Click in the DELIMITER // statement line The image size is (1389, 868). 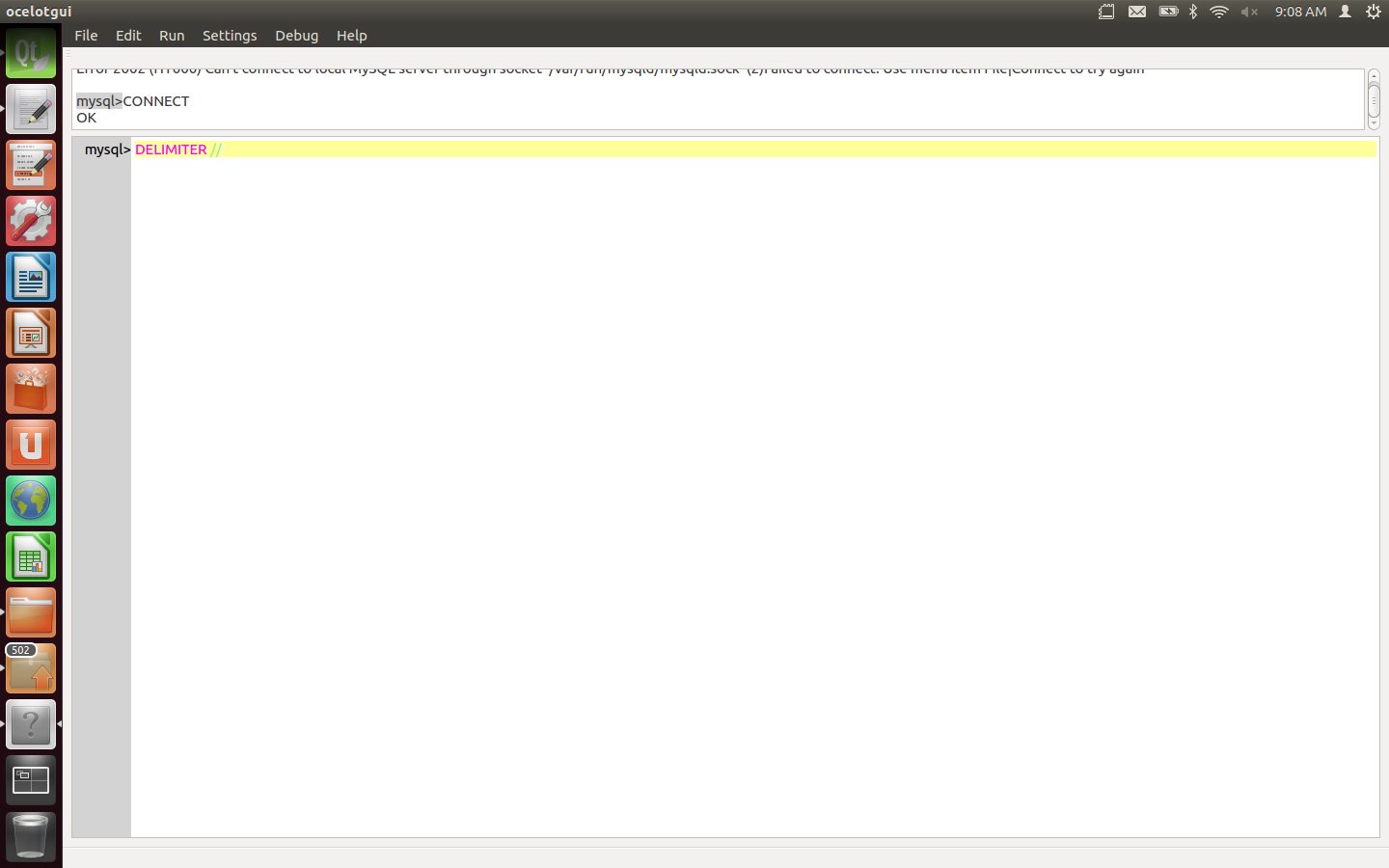754,149
